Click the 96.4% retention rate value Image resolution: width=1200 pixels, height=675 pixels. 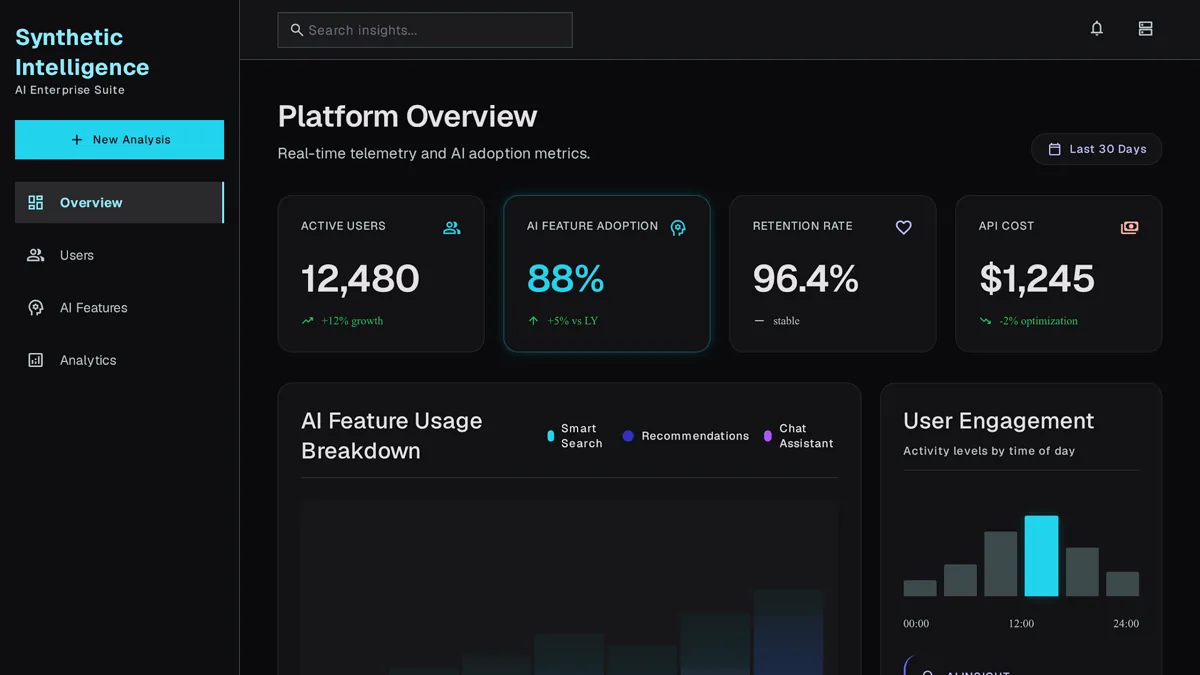tap(806, 279)
